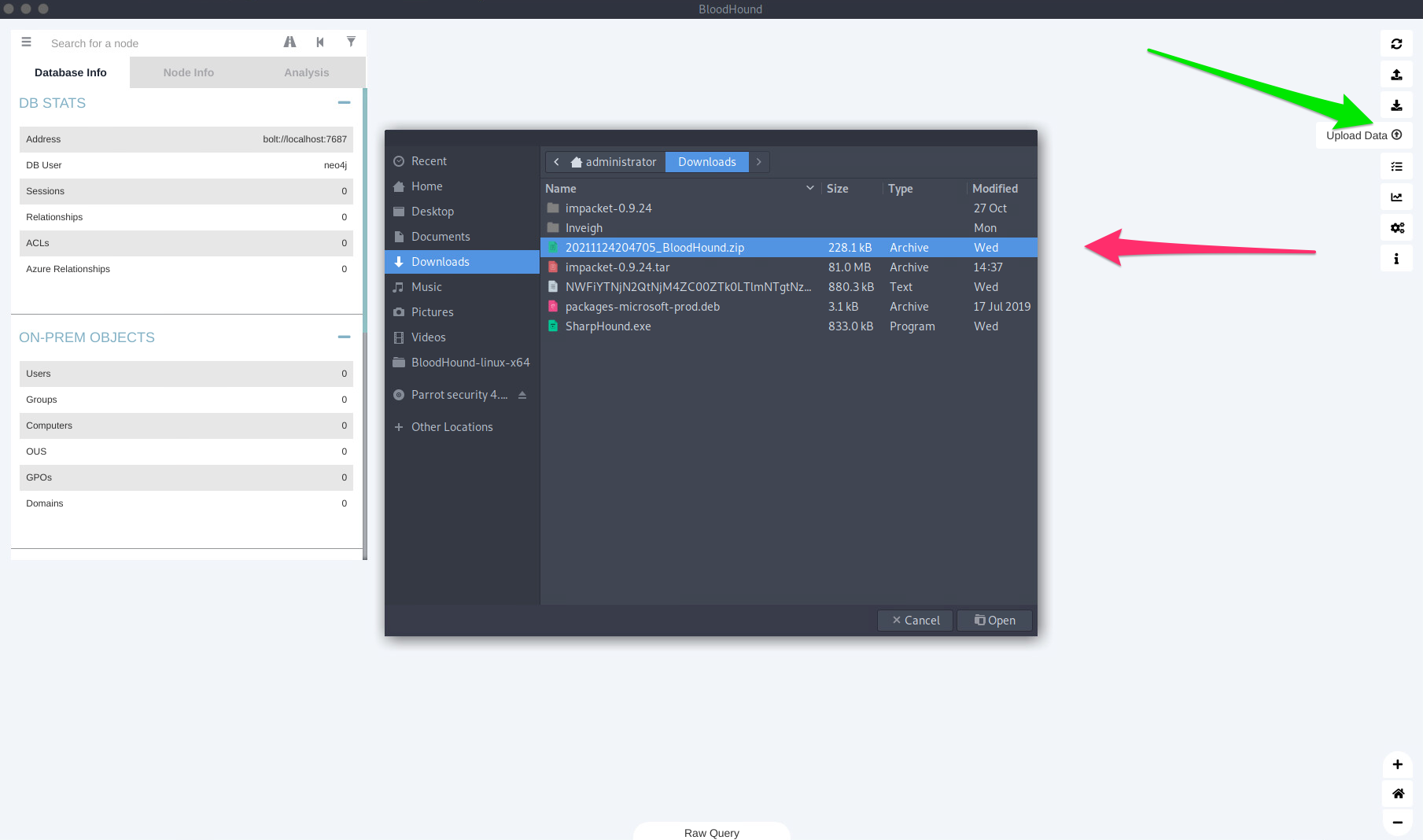The image size is (1423, 840).
Task: Click the Search for a node field
Action: point(157,43)
